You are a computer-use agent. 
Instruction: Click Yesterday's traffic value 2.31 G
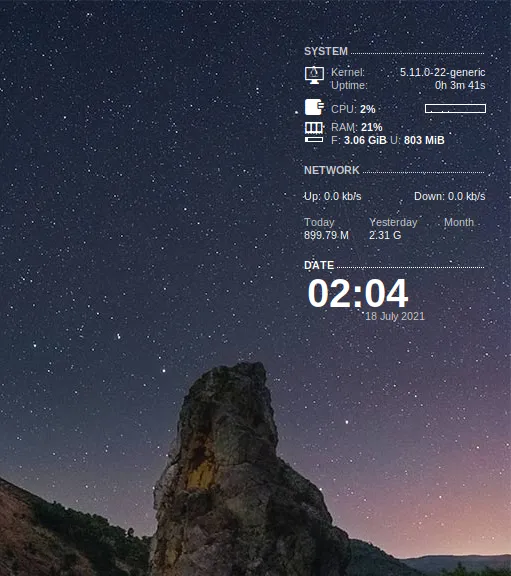(x=385, y=235)
